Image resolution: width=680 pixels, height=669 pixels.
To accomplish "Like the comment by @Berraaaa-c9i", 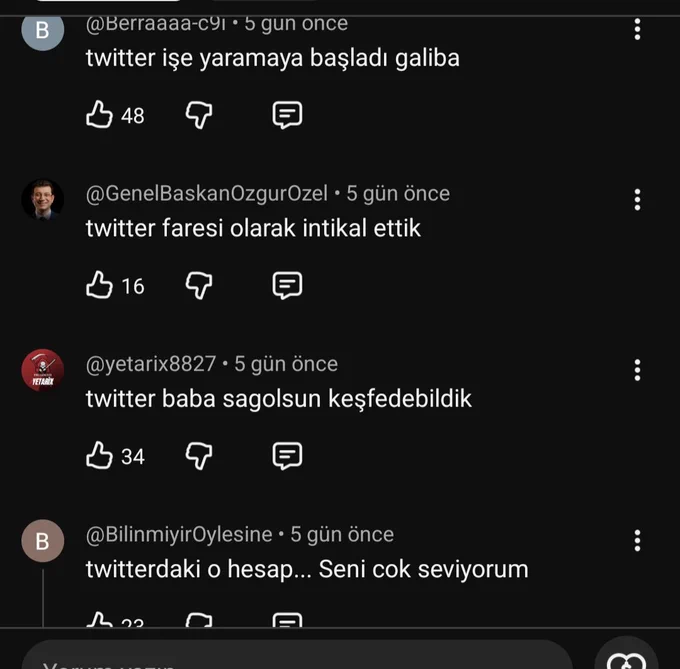I will click(x=99, y=114).
